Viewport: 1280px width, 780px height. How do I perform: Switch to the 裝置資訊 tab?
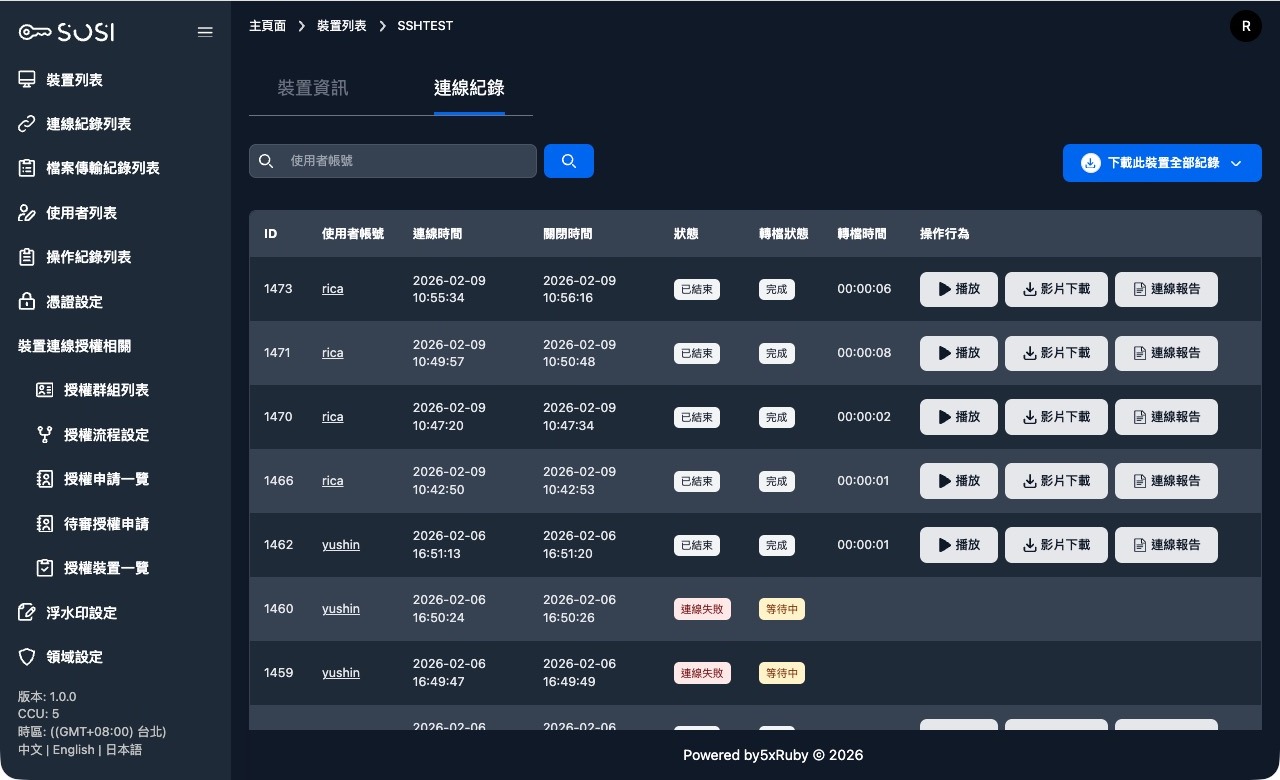pos(313,88)
